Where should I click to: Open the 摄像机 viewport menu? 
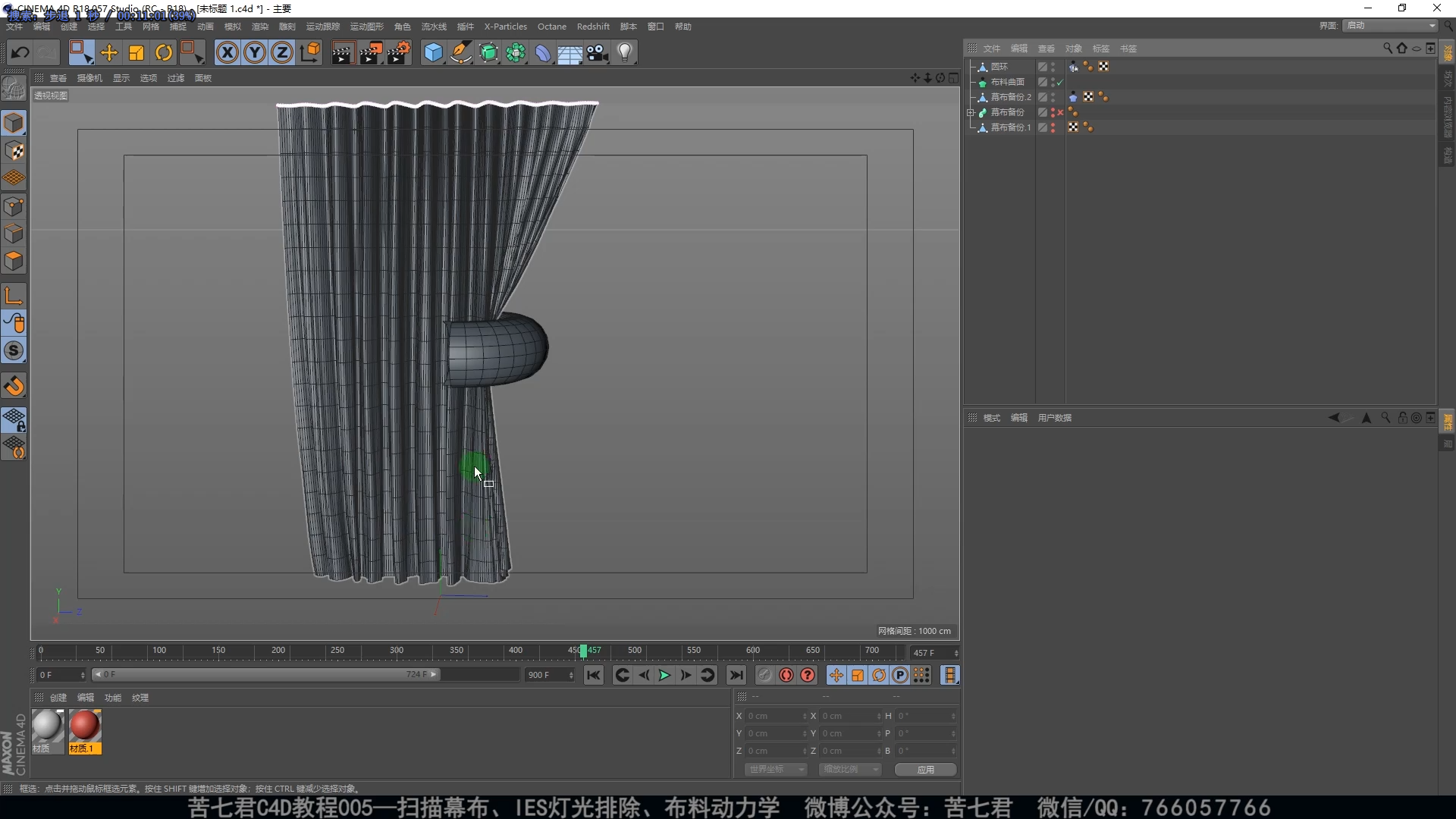tap(89, 78)
